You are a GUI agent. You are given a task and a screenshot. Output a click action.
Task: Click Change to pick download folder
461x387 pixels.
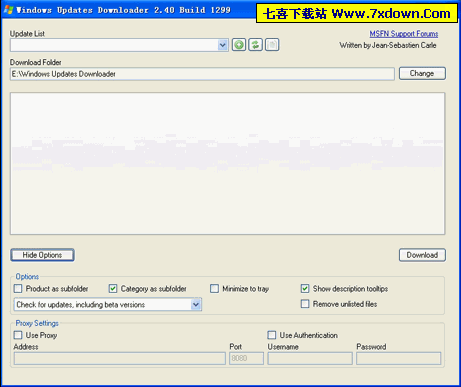click(x=422, y=73)
